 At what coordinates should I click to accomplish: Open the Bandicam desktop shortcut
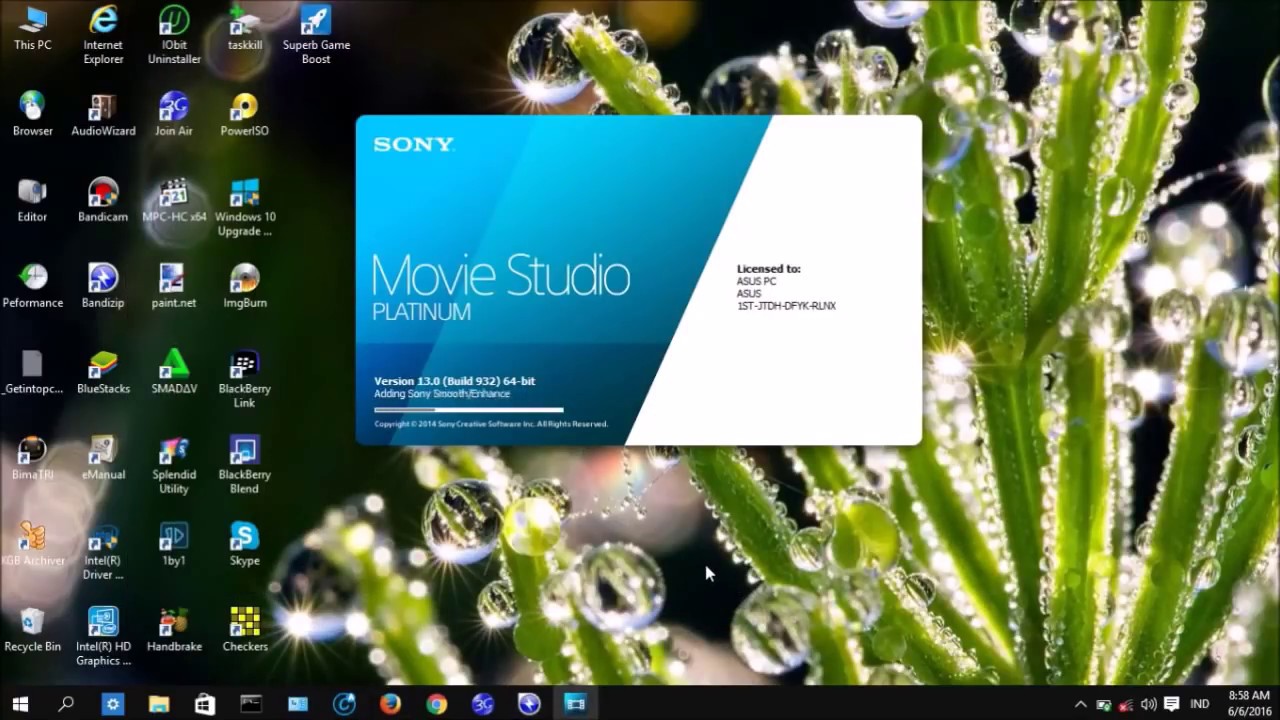pyautogui.click(x=103, y=201)
